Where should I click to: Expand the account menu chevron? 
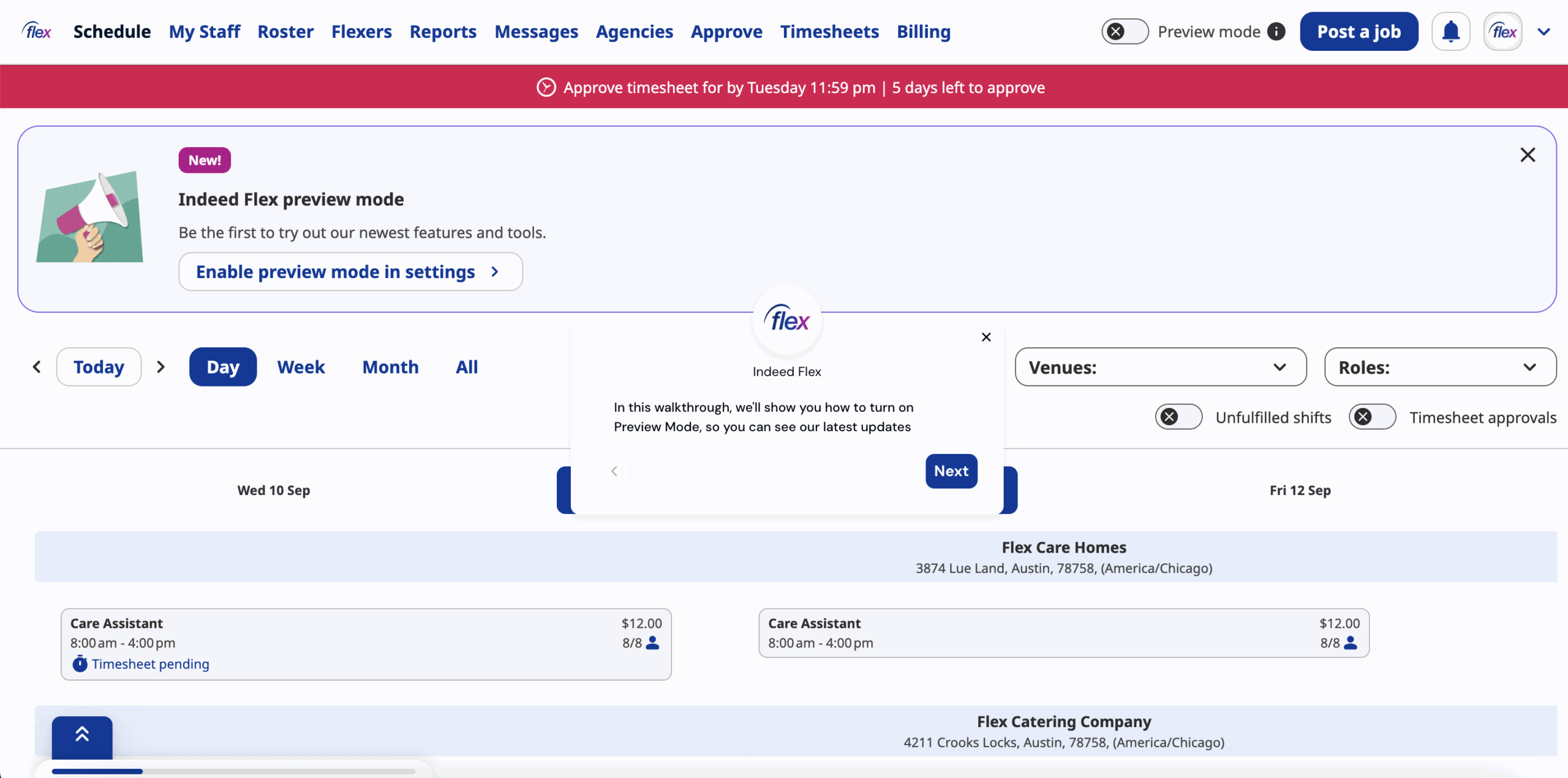pyautogui.click(x=1543, y=31)
